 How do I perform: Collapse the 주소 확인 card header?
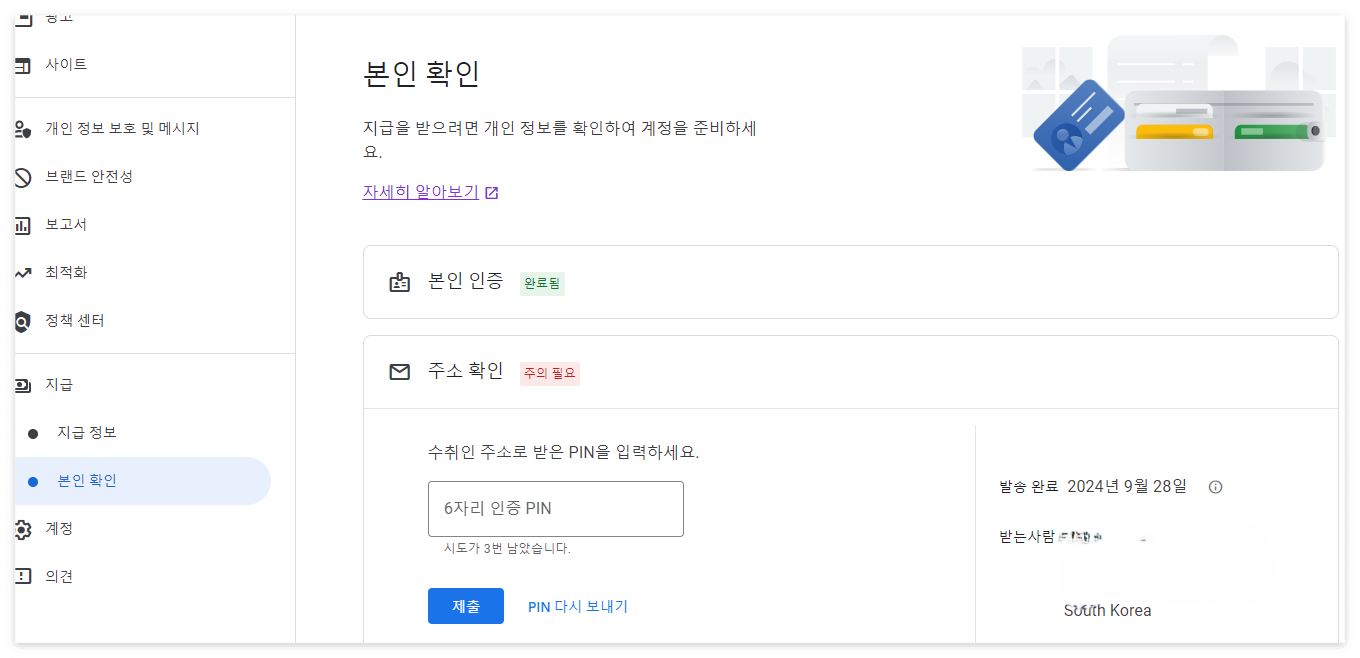click(x=850, y=372)
